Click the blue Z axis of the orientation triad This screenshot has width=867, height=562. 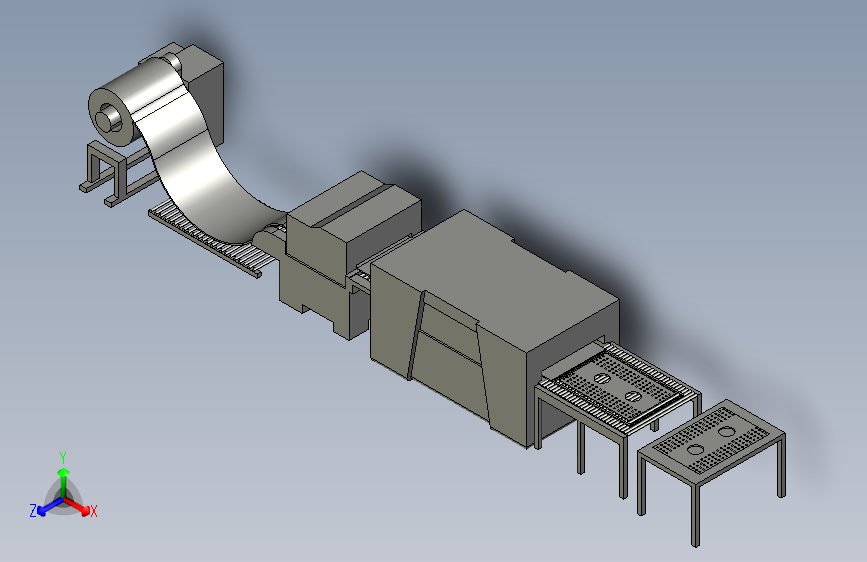point(50,506)
